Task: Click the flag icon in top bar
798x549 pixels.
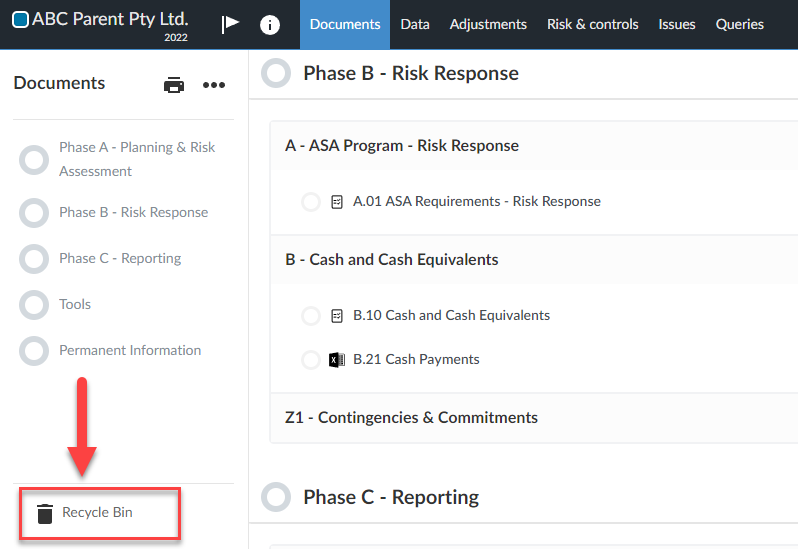Action: [x=230, y=24]
